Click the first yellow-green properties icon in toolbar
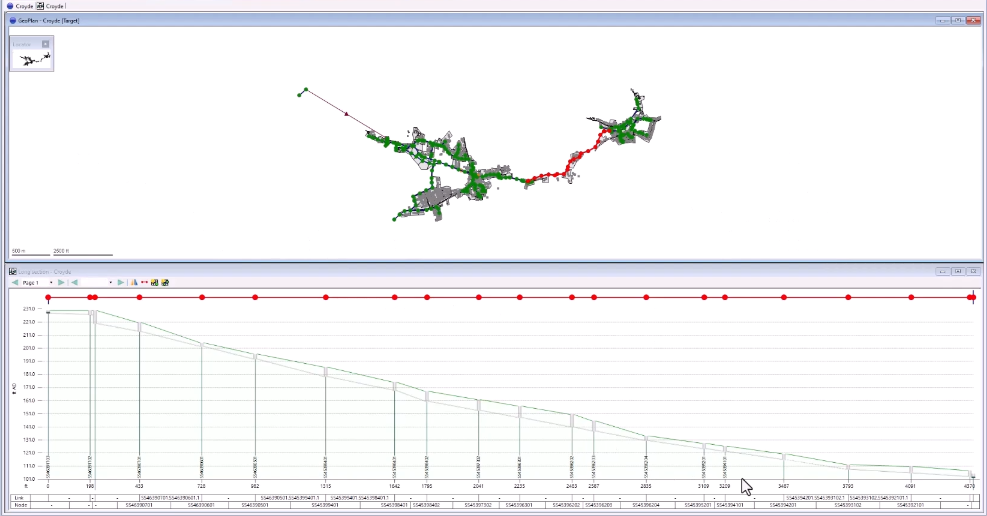This screenshot has width=987, height=516. [x=154, y=283]
